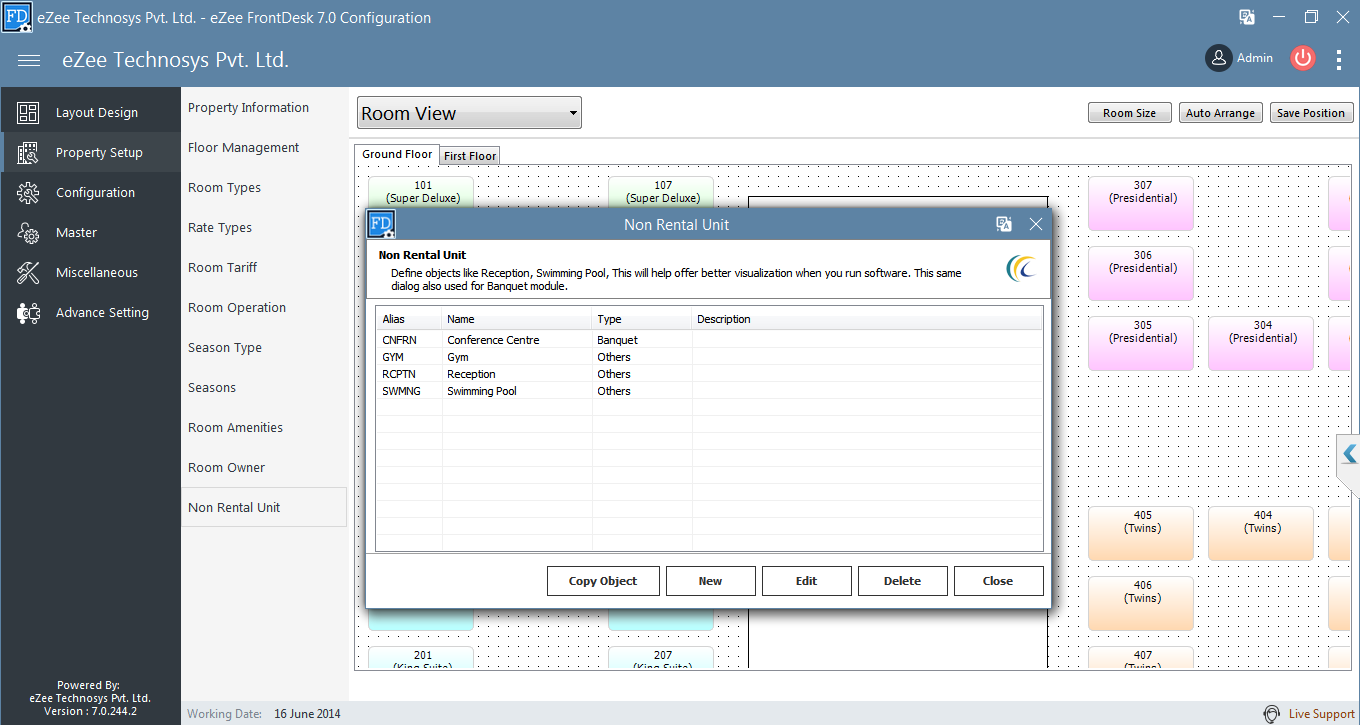Select room 307 Presidential tile

[x=1141, y=204]
